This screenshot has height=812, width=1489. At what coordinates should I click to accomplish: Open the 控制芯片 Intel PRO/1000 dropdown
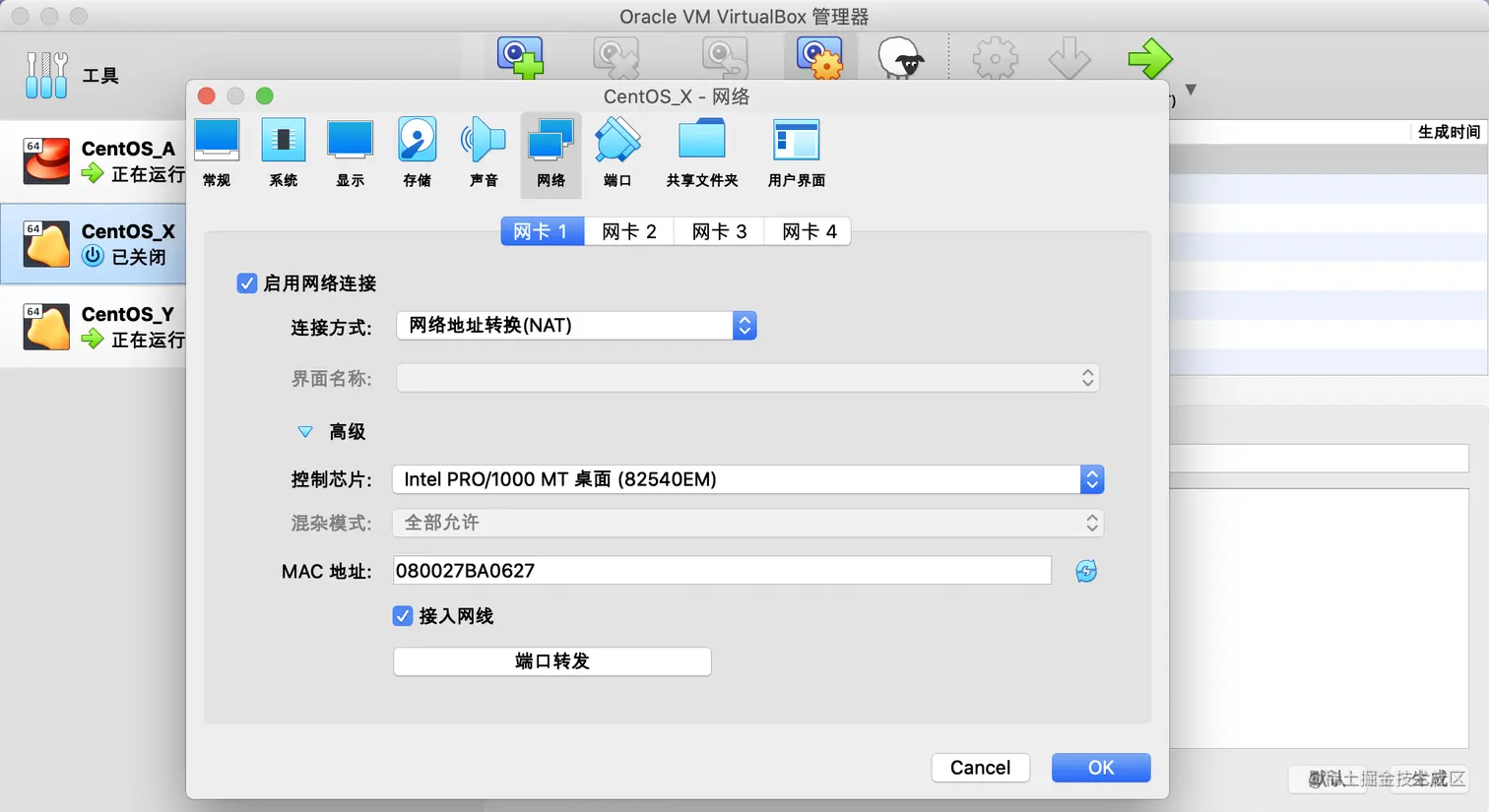pyautogui.click(x=747, y=479)
